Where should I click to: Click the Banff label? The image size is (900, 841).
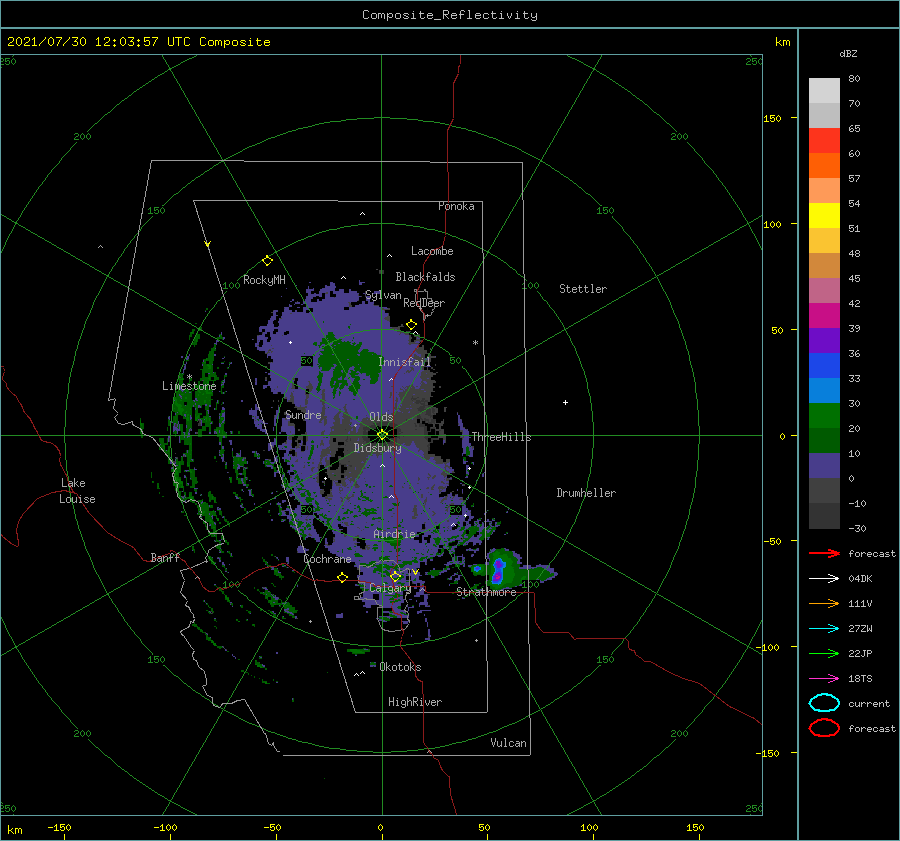165,557
